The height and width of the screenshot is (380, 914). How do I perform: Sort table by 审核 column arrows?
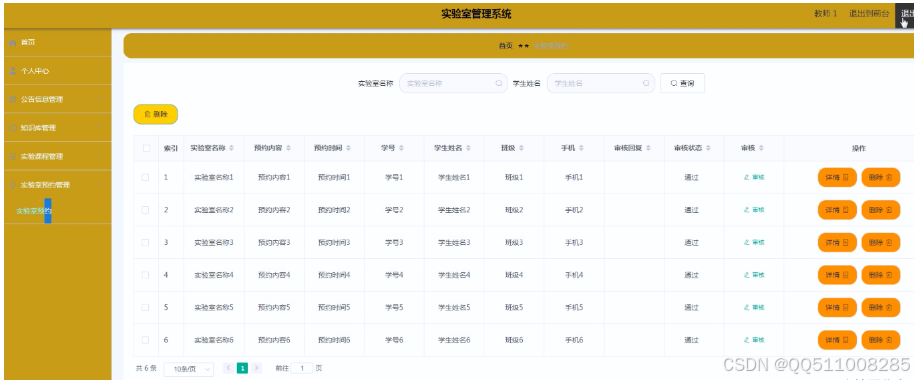coord(761,149)
